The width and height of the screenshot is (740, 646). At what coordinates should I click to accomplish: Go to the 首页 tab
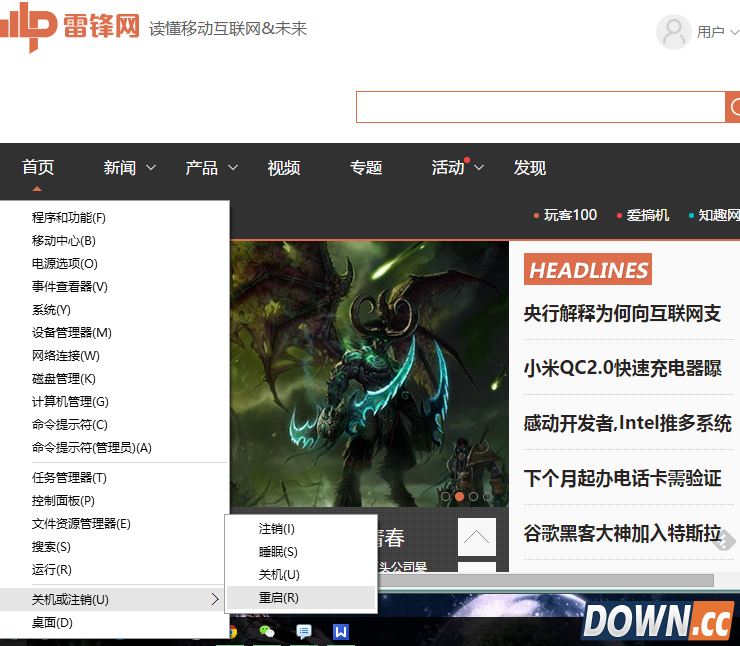38,168
